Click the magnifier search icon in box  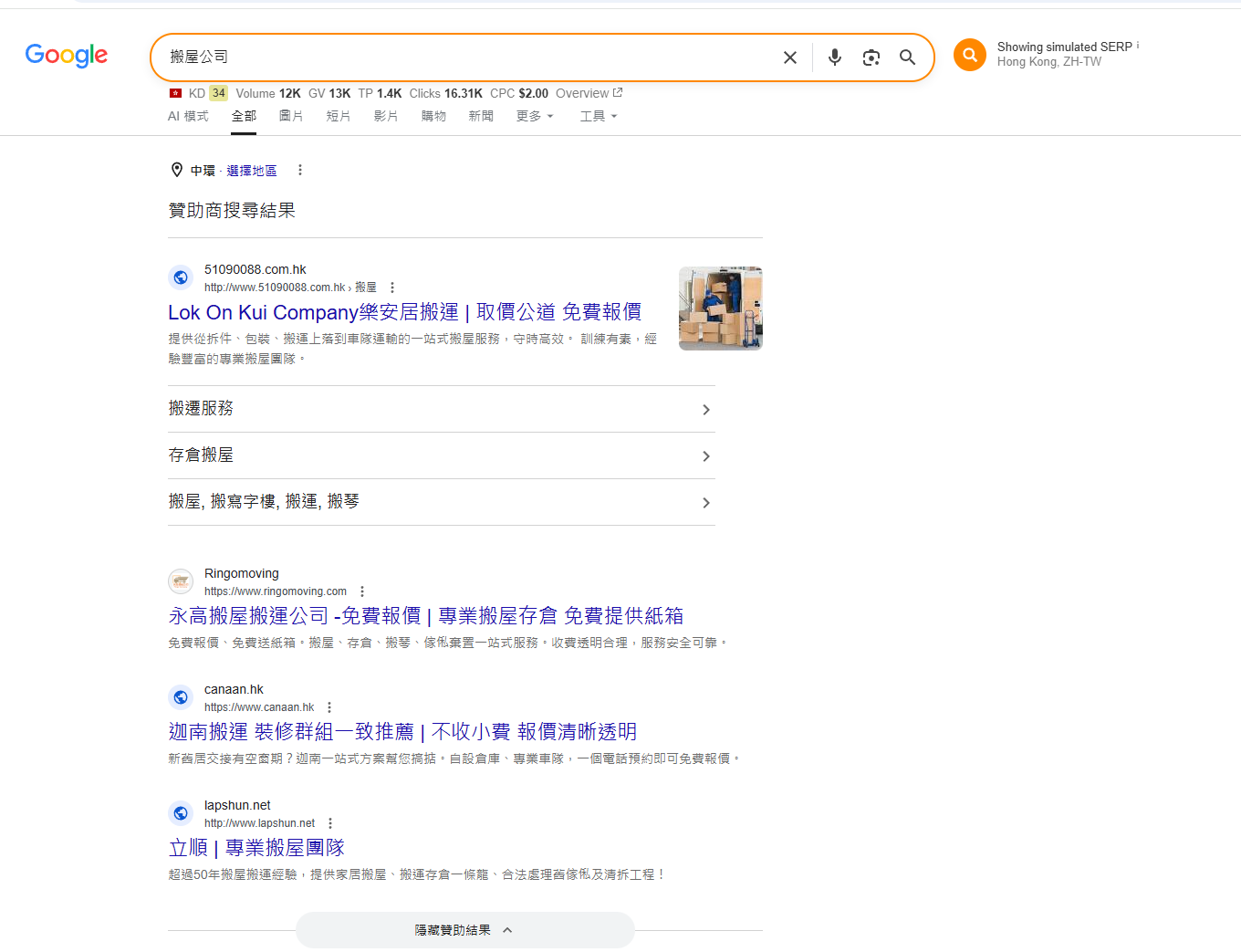tap(907, 58)
